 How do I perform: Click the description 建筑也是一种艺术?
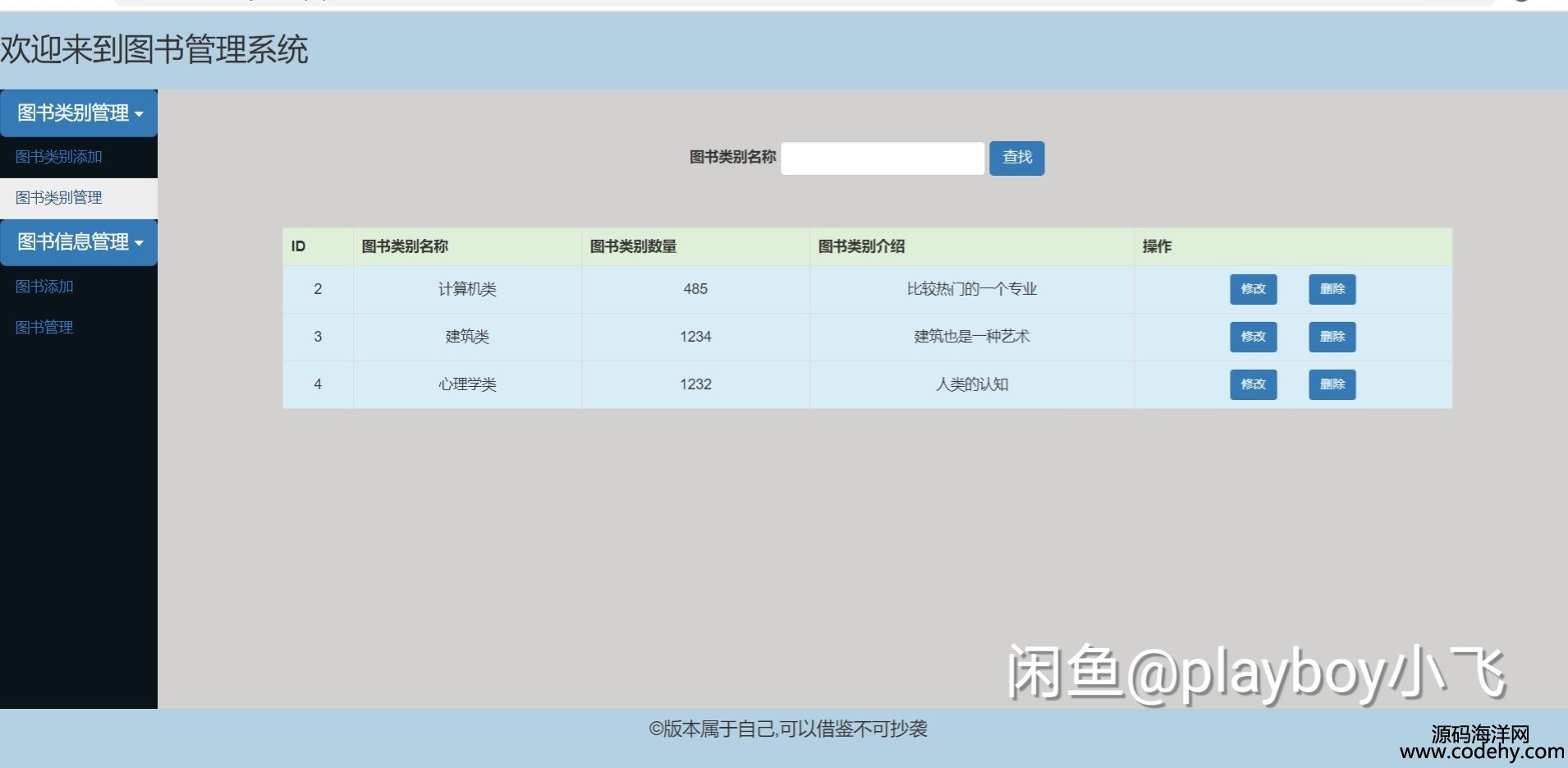tap(972, 337)
